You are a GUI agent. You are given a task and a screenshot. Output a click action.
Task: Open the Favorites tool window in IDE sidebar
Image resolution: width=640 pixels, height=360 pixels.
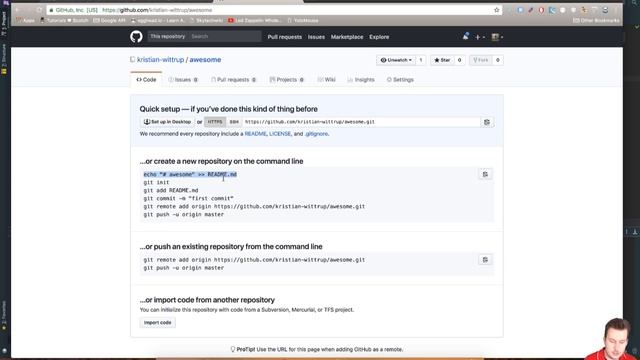pos(4,315)
